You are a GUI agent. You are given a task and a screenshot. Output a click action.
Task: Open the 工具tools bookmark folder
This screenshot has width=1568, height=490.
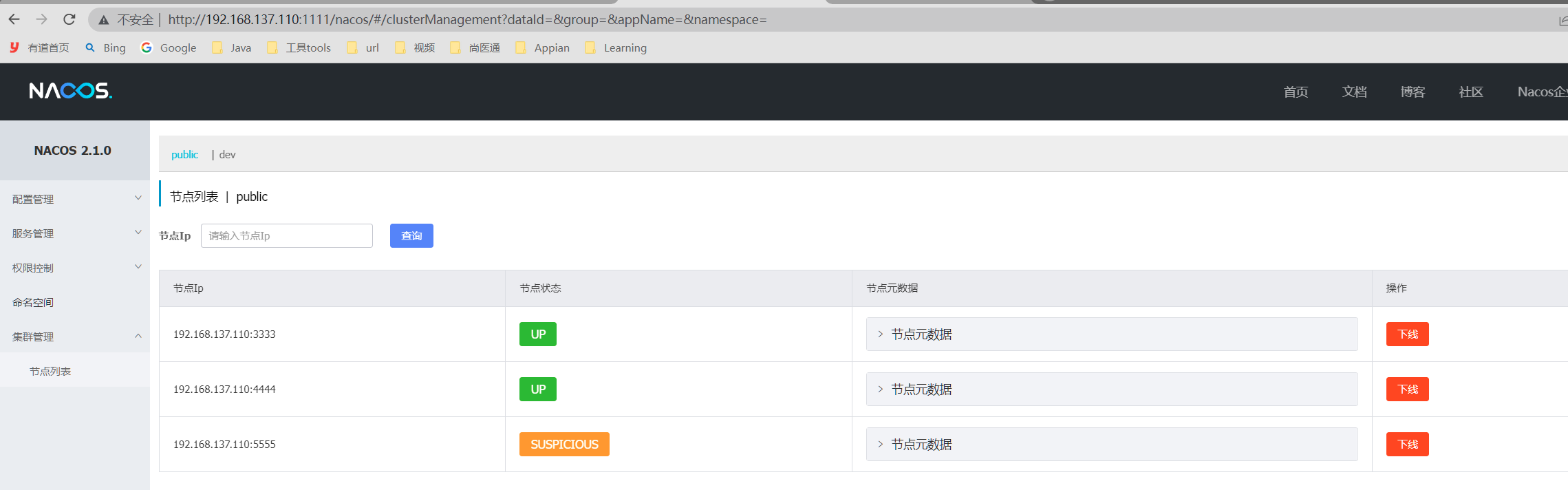(x=299, y=47)
